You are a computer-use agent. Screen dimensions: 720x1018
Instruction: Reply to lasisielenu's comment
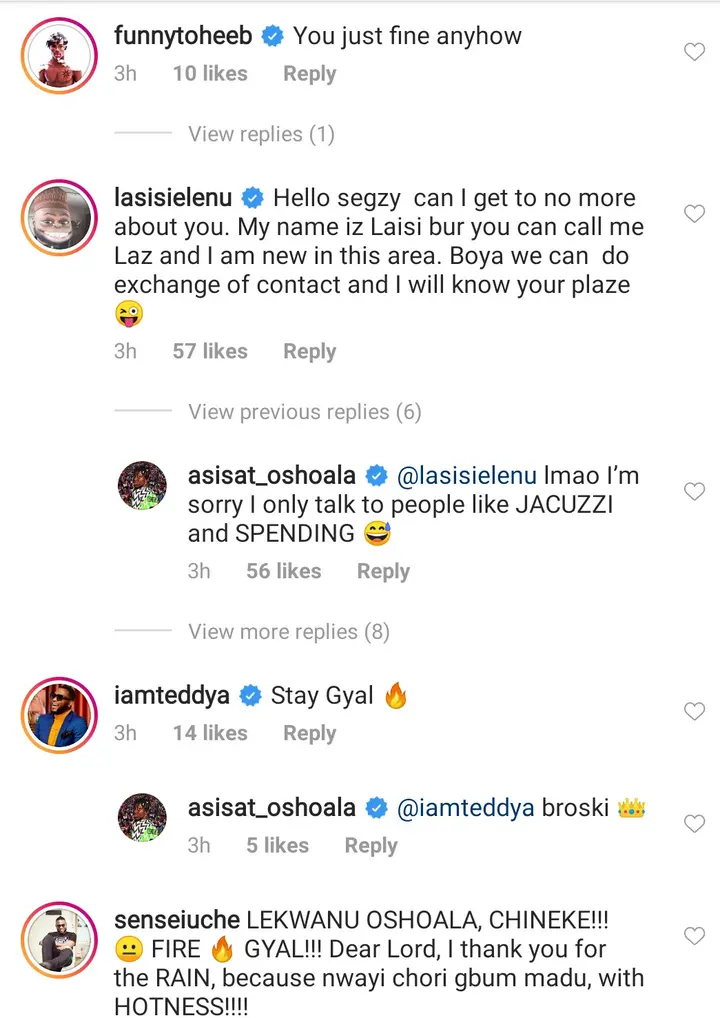(x=309, y=352)
